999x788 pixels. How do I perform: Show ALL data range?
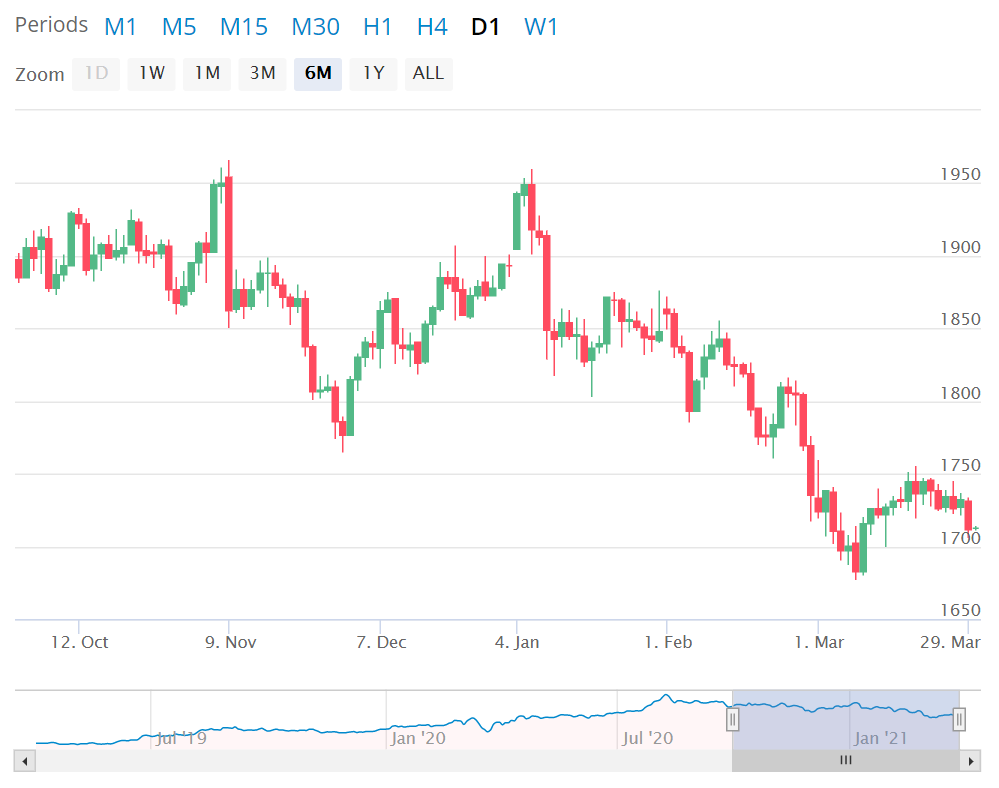coord(429,74)
